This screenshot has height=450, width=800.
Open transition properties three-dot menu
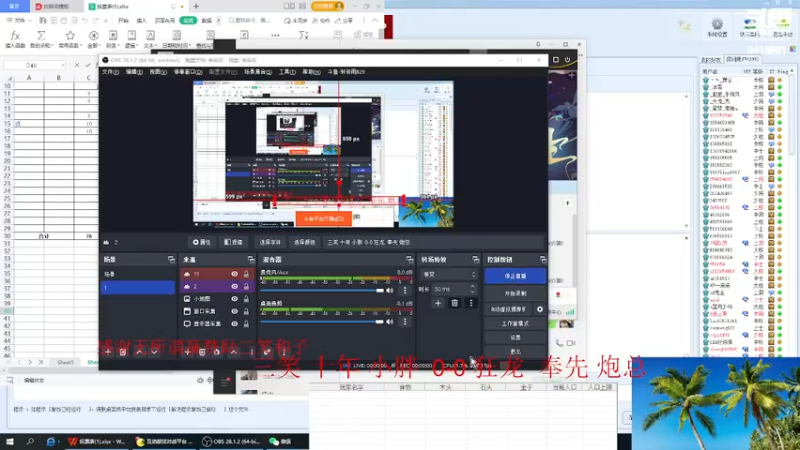[x=471, y=303]
